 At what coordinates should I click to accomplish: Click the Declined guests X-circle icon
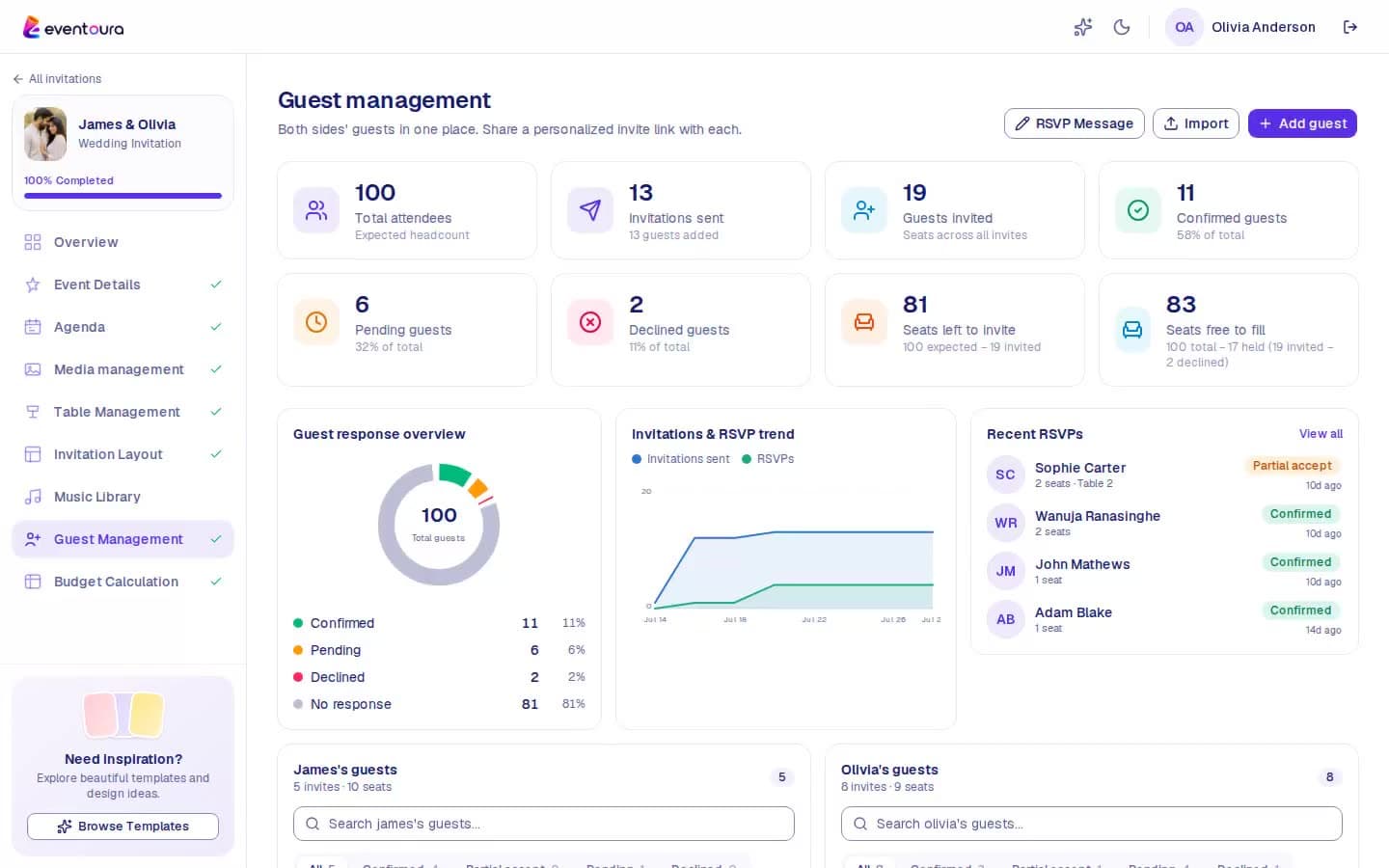pyautogui.click(x=590, y=322)
